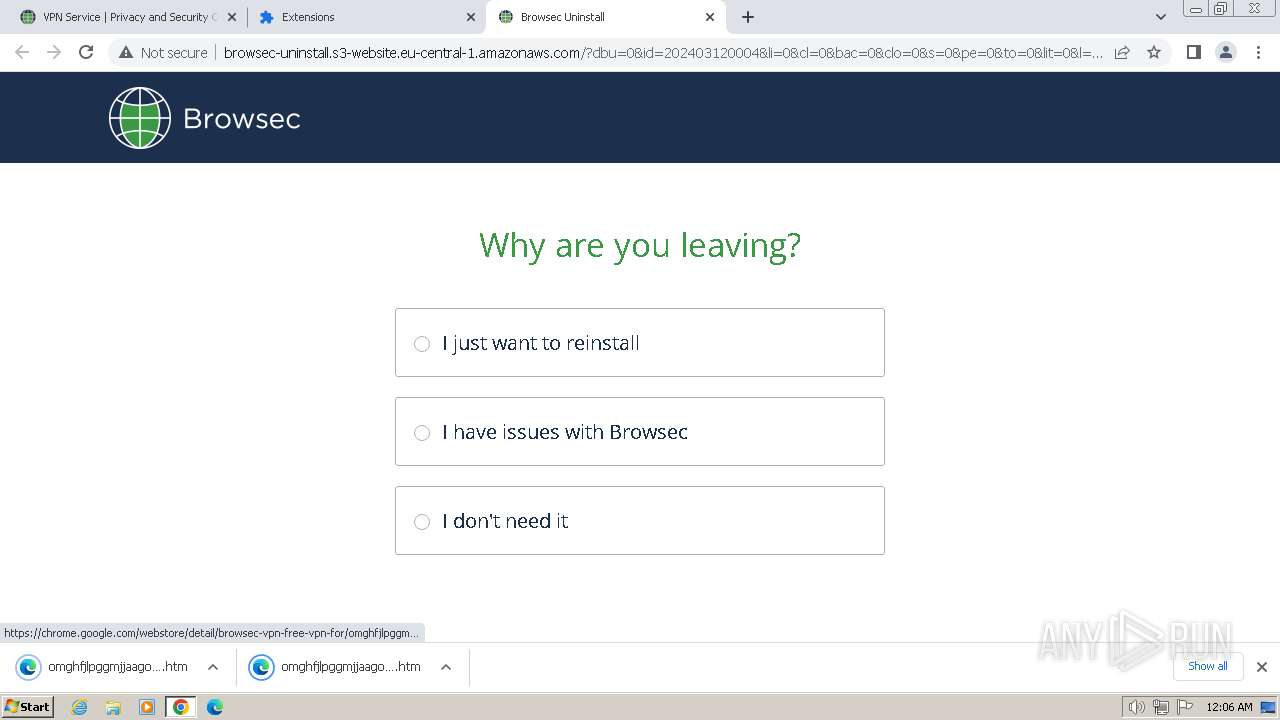Click the address bar URL
The image size is (1280, 720).
663,53
